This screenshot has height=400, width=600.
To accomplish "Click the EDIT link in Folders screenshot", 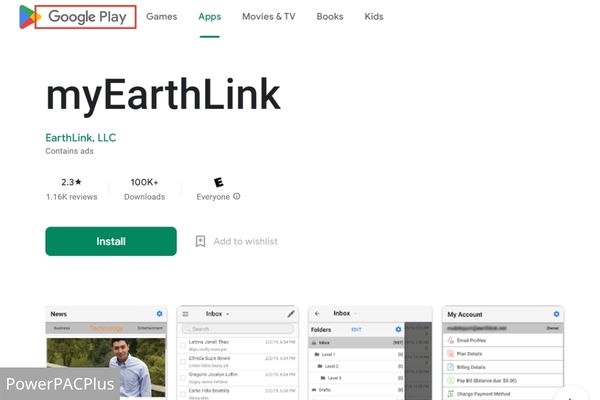I will point(356,330).
